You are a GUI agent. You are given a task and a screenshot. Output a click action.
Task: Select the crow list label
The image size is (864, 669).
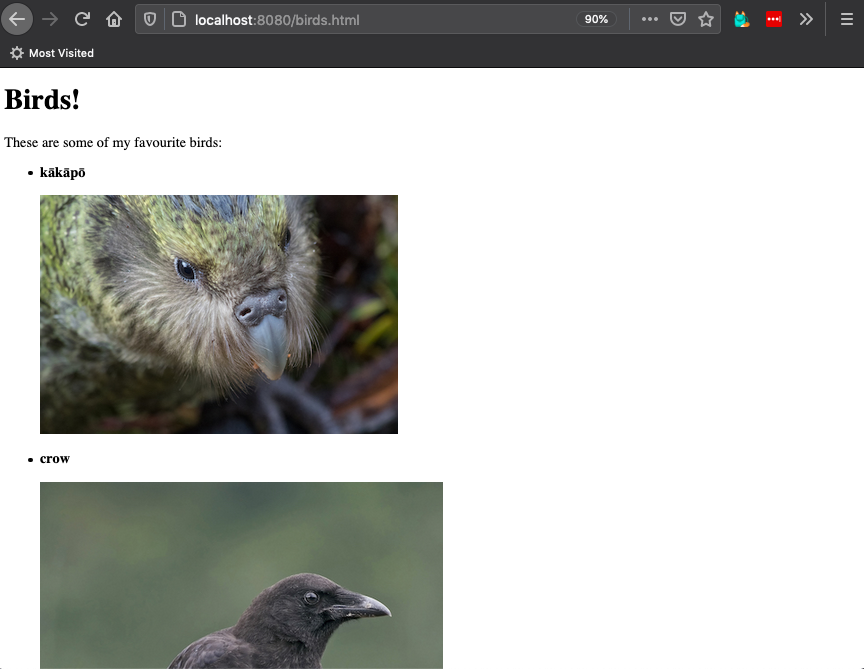pyautogui.click(x=55, y=458)
